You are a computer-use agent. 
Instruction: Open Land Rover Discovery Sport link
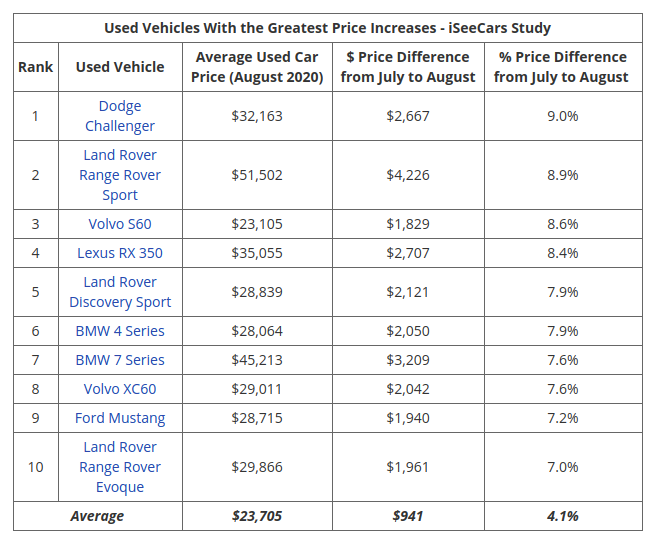point(120,292)
